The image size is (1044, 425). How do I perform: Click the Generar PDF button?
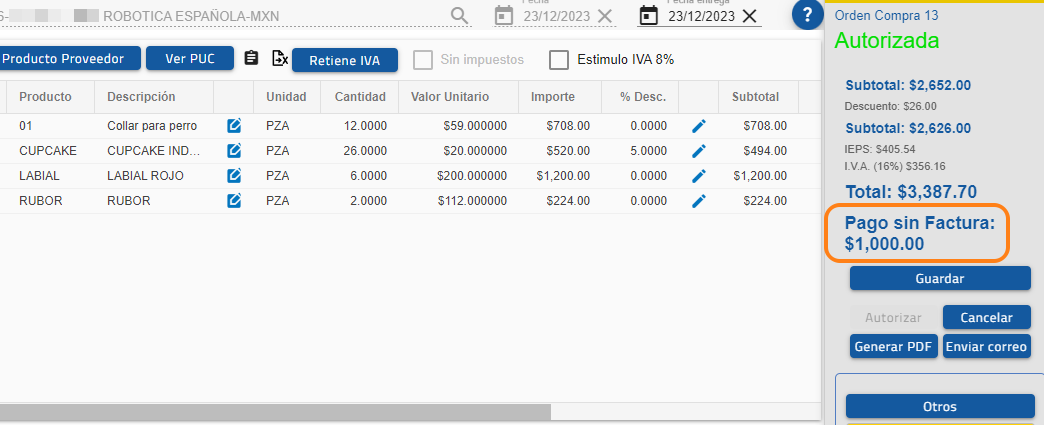(x=893, y=347)
